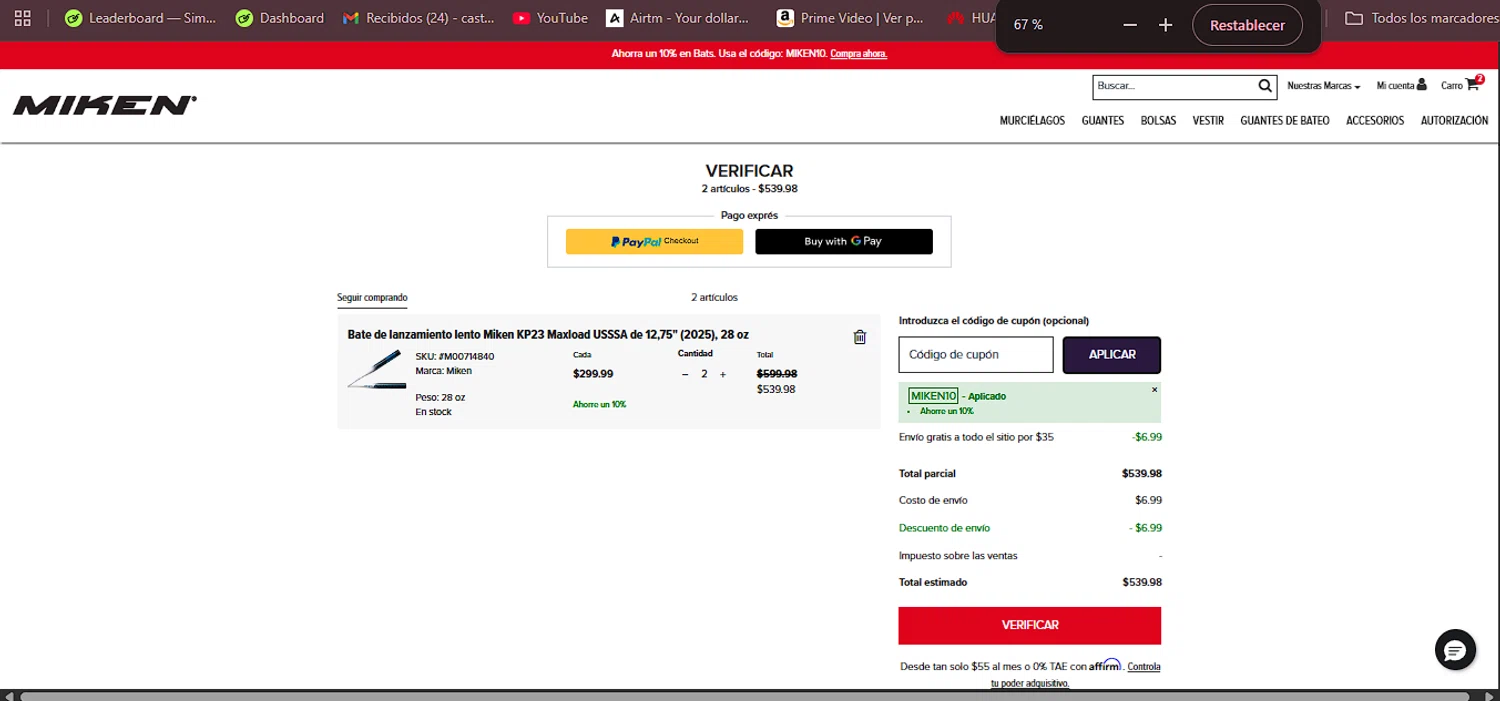Screen dimensions: 1500x701
Task: Open the Carro shopping cart
Action: 1461,85
